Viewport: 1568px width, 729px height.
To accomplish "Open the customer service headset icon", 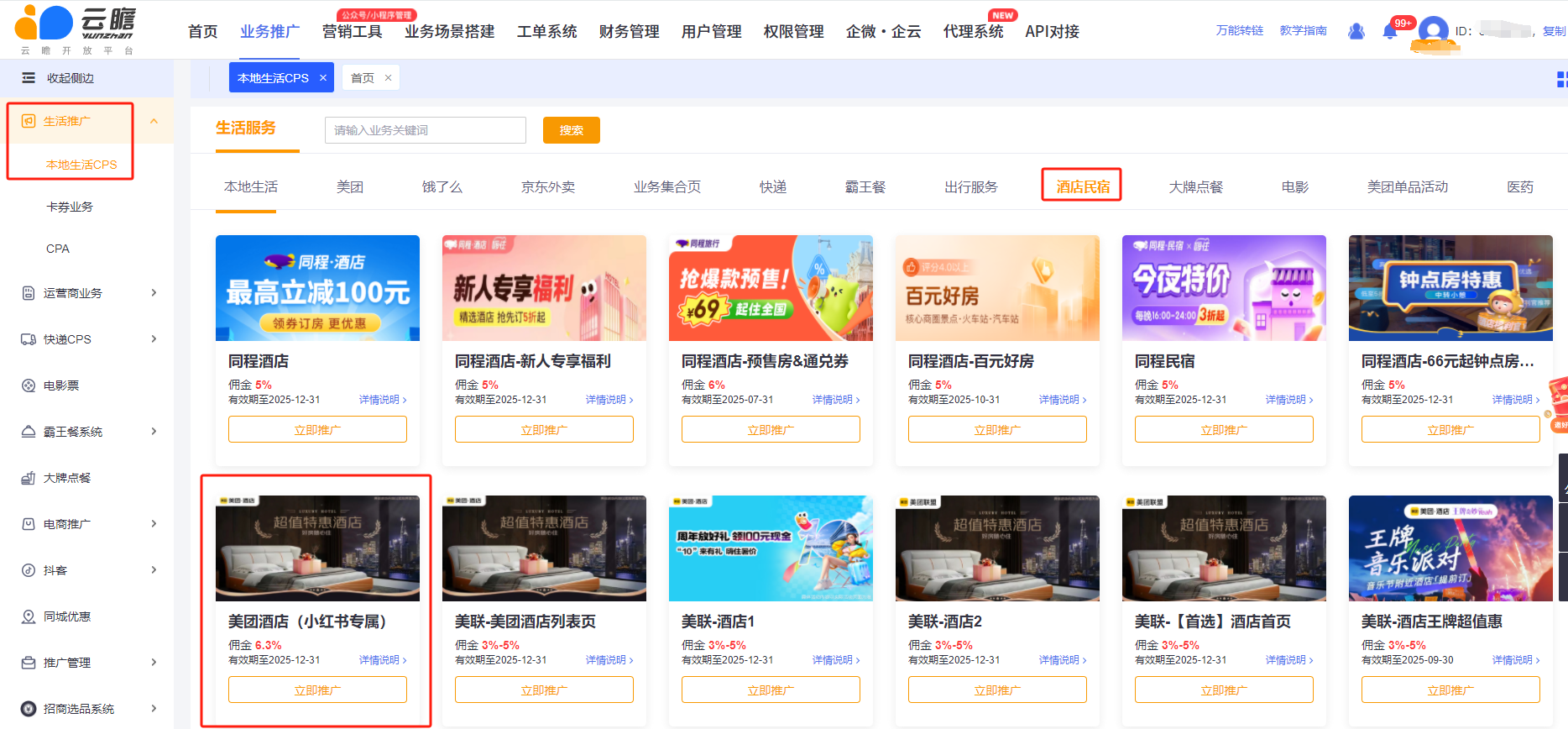I will pyautogui.click(x=1356, y=31).
